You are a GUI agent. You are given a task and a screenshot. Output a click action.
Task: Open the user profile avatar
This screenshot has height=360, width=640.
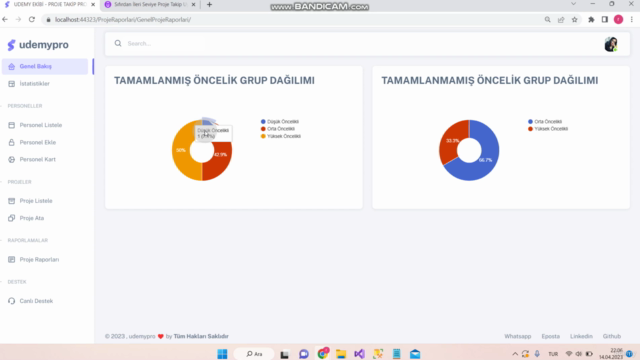611,44
